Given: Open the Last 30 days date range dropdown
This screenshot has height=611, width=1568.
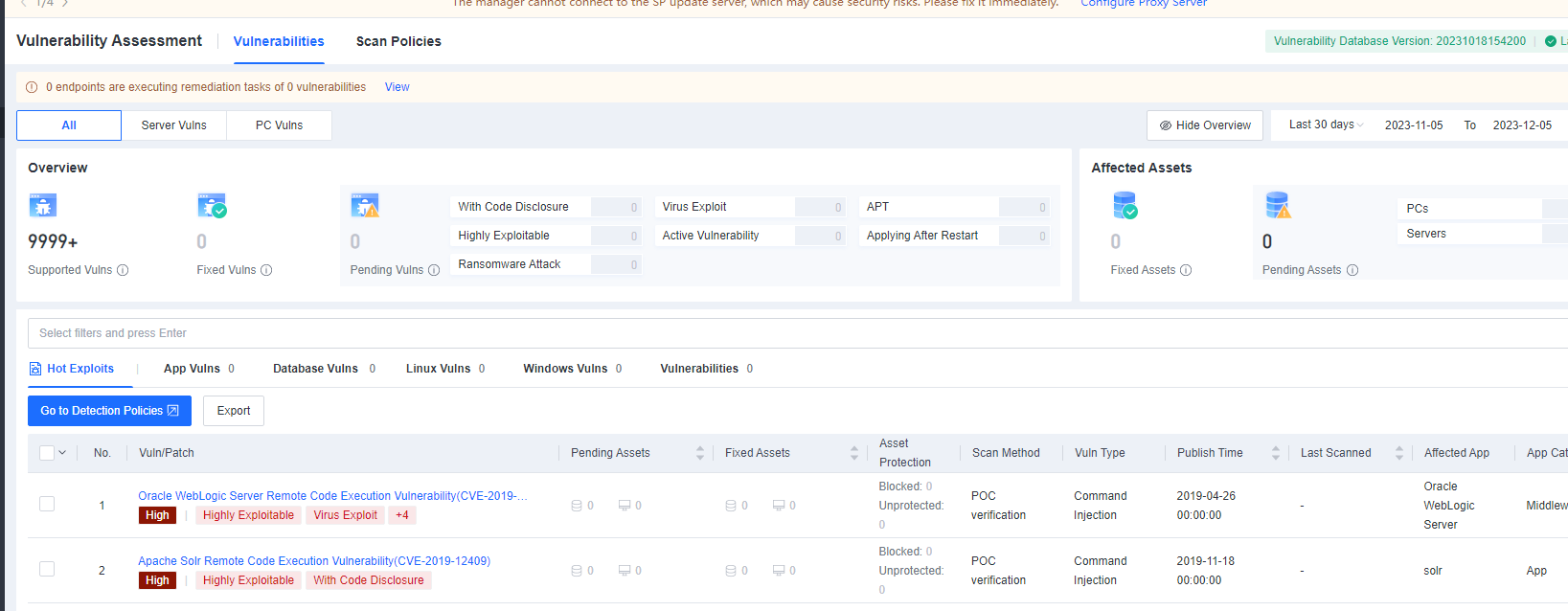Looking at the screenshot, I should coord(1326,124).
